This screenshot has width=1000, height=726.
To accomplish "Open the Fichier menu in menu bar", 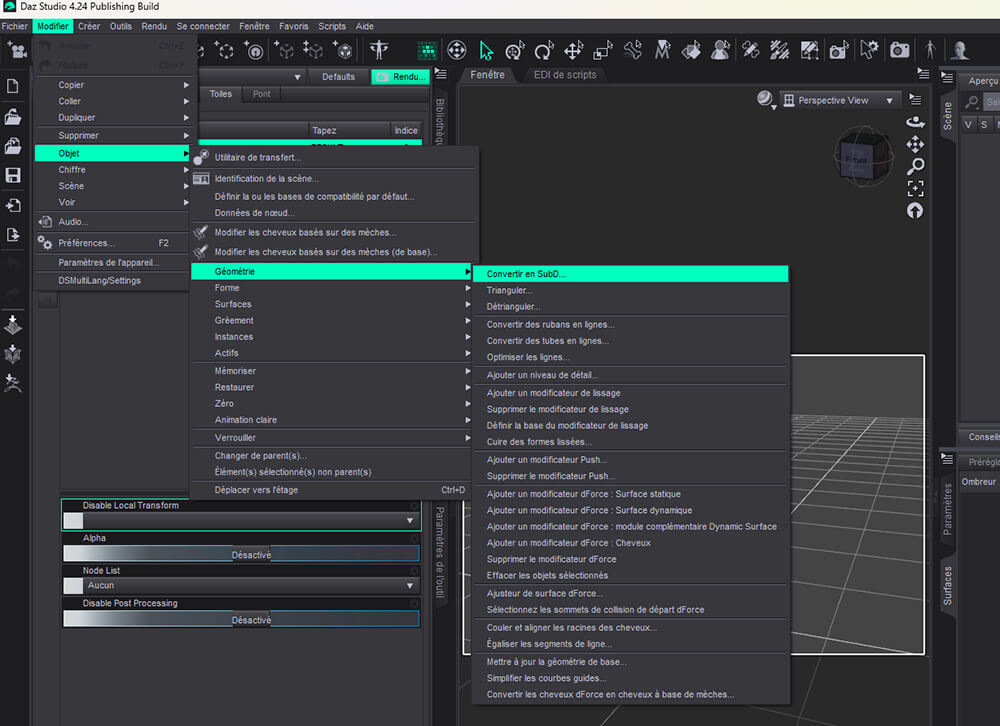I will click(15, 26).
